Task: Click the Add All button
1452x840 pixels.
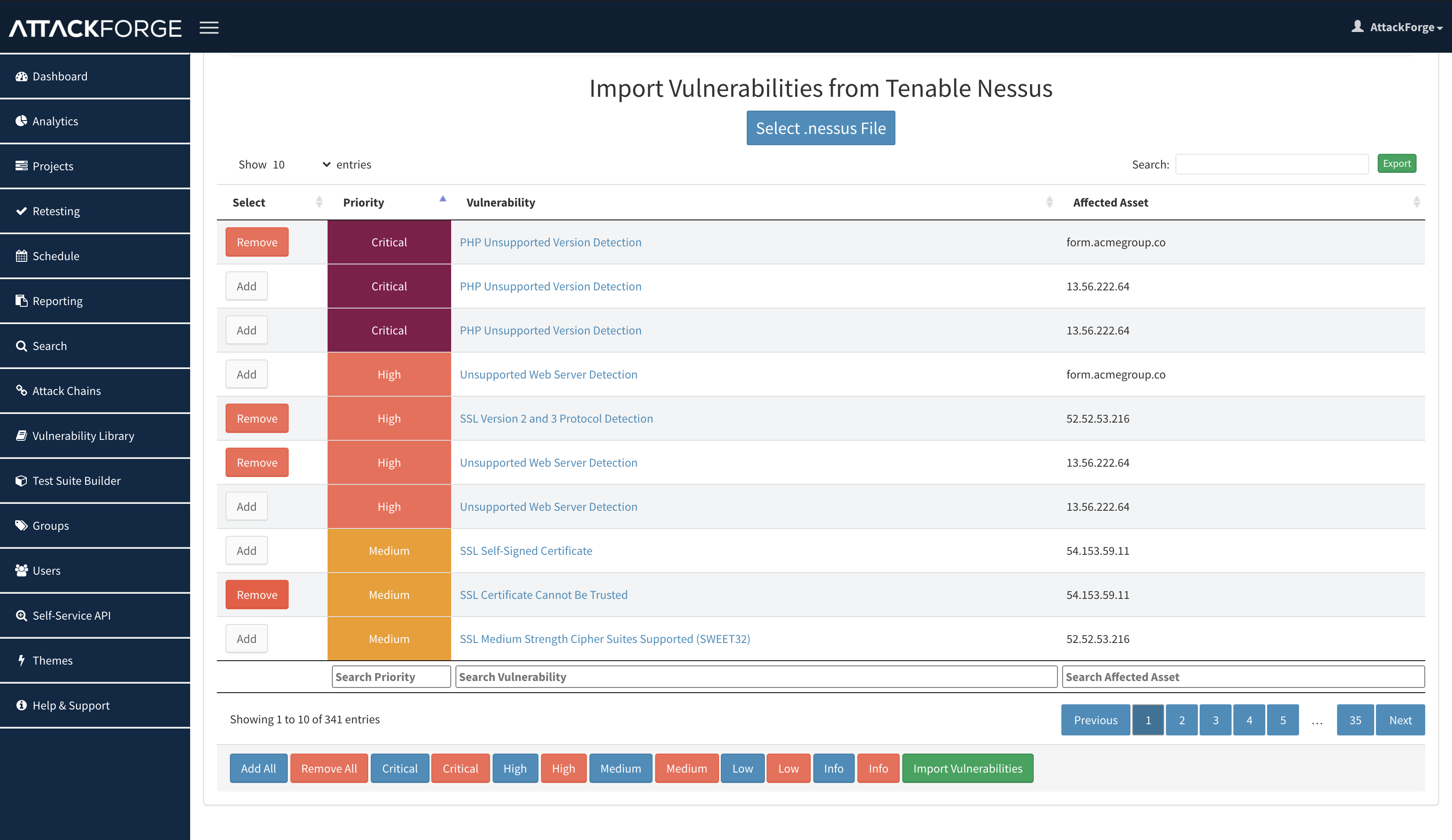Action: [258, 769]
